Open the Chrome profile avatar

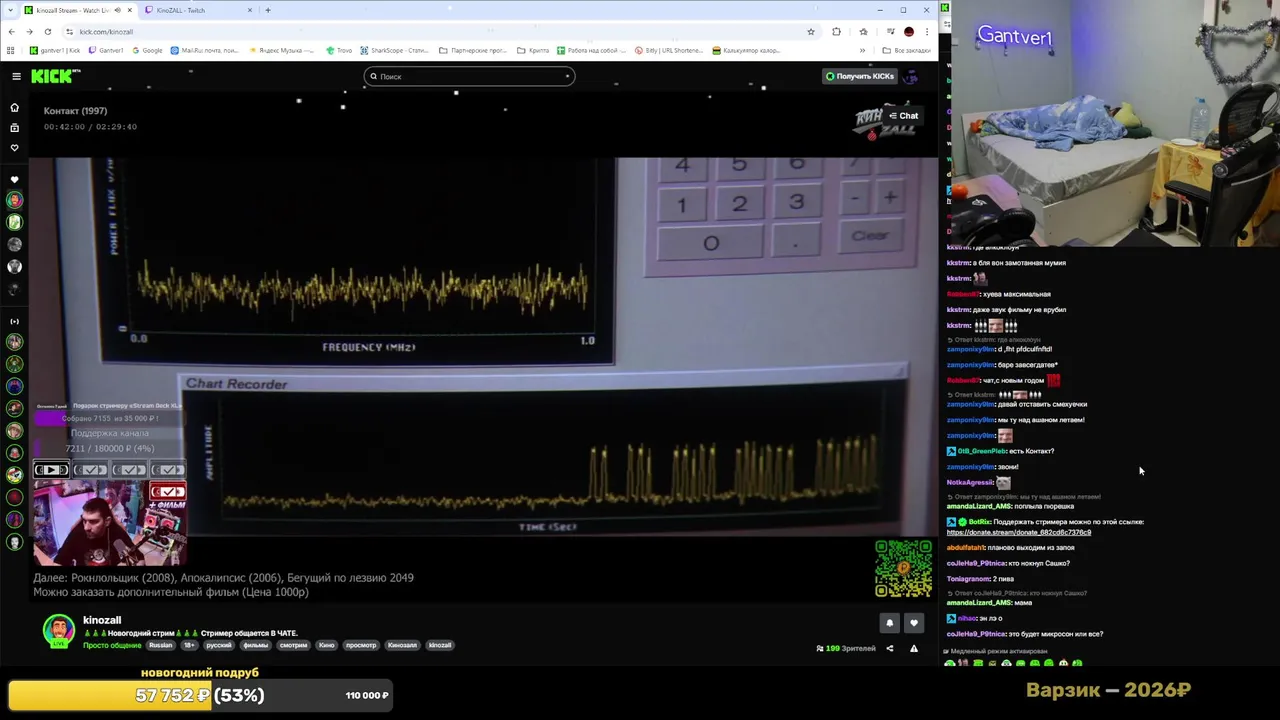908,31
